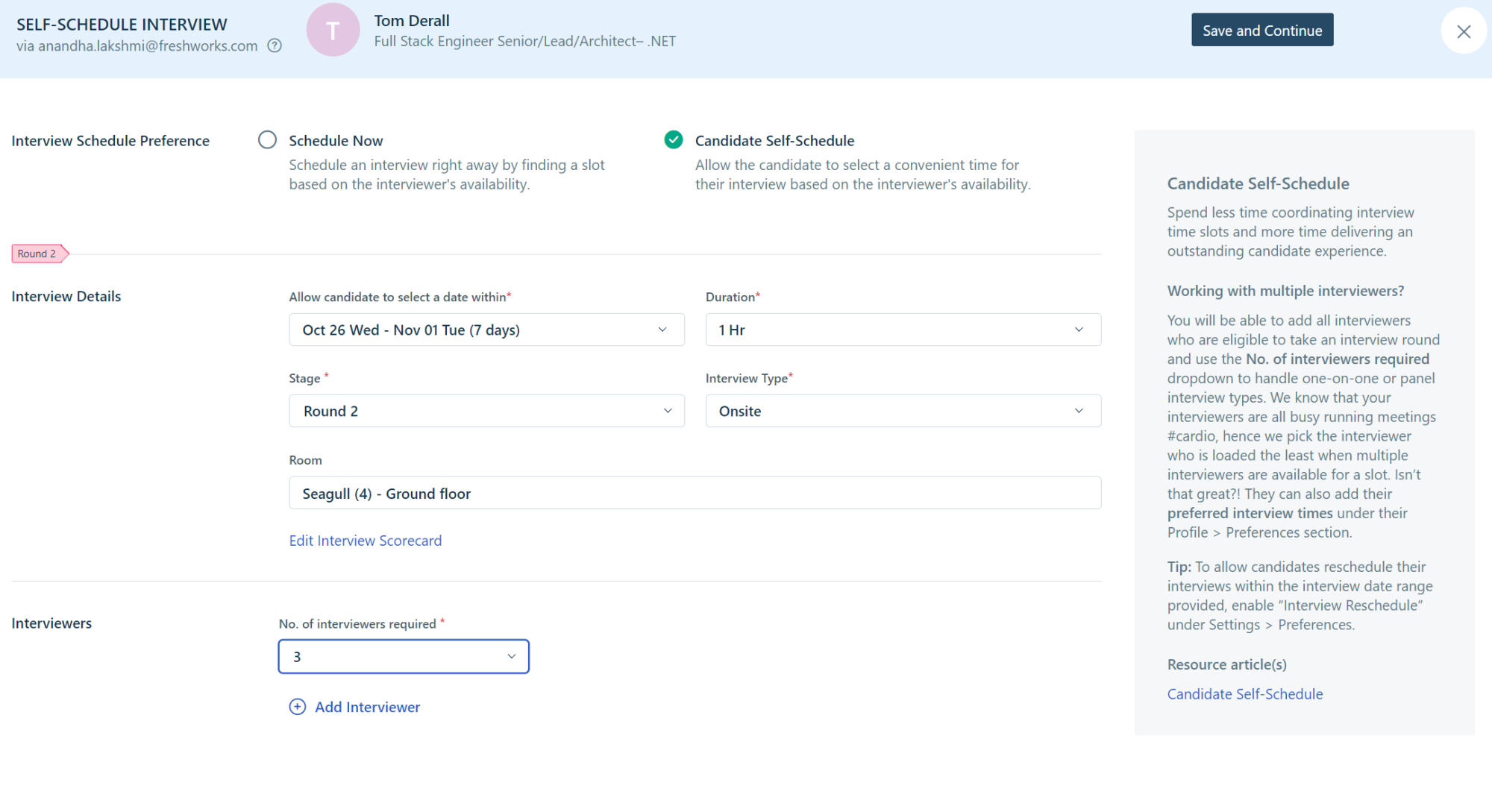Click the Room field showing Seagull
1492x812 pixels.
pyautogui.click(x=694, y=494)
